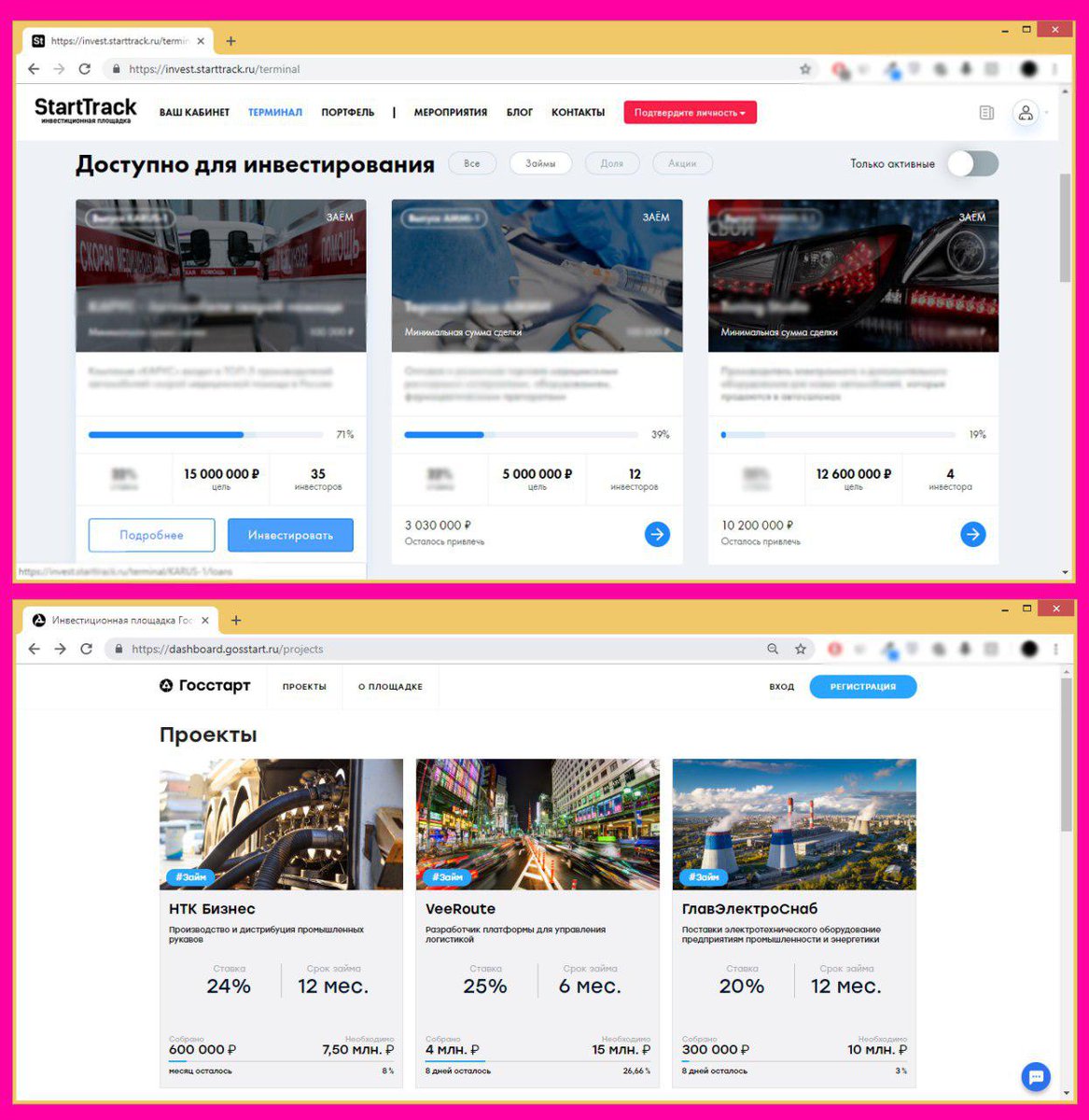1089x1120 pixels.
Task: Toggle Только активные switch
Action: pos(972,163)
